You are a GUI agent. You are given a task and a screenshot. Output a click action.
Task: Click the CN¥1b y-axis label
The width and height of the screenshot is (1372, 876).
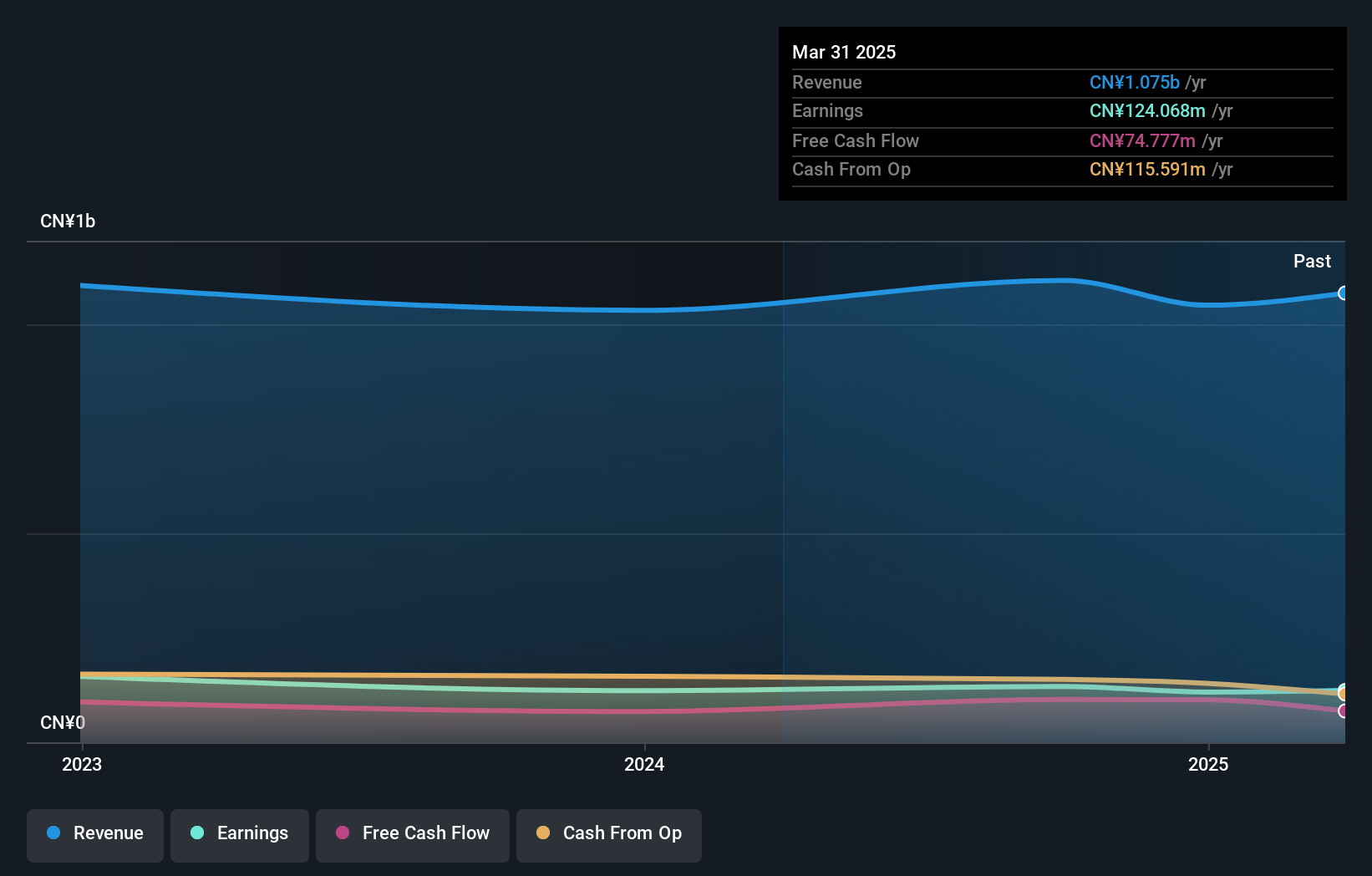(x=68, y=222)
